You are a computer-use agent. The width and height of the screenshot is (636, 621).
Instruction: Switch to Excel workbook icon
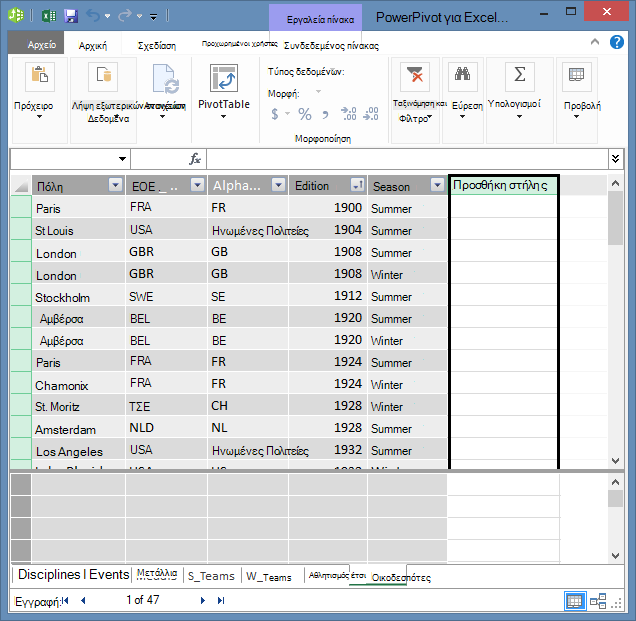(x=49, y=16)
